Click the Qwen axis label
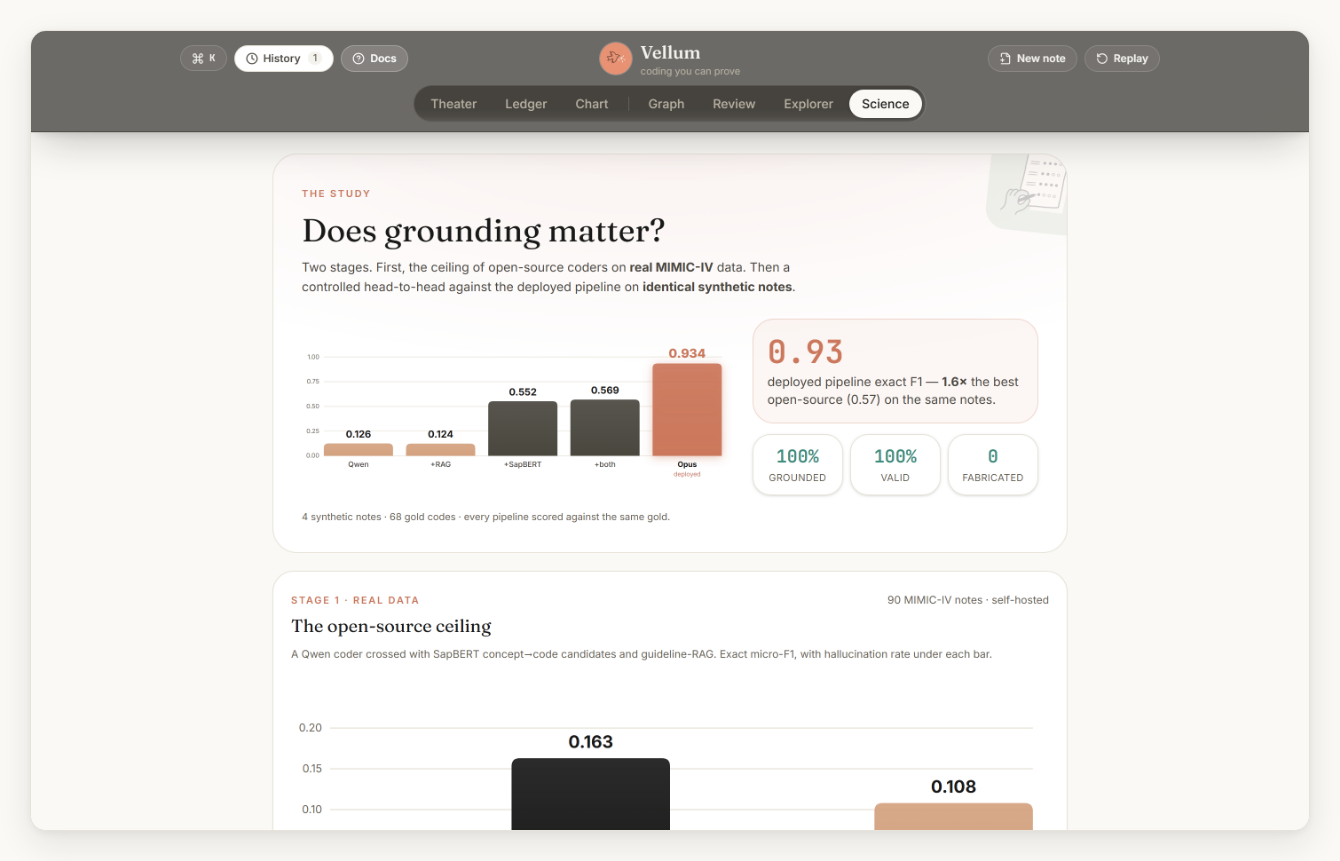Screen dimensions: 1340x861 358,465
